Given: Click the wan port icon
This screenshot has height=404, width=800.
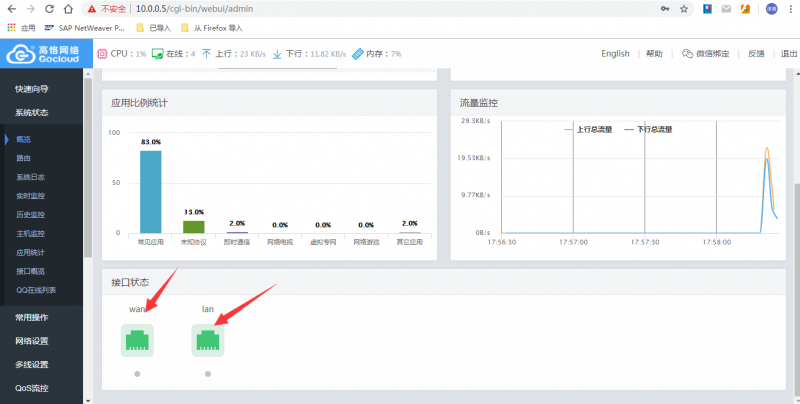Looking at the screenshot, I should [137, 340].
